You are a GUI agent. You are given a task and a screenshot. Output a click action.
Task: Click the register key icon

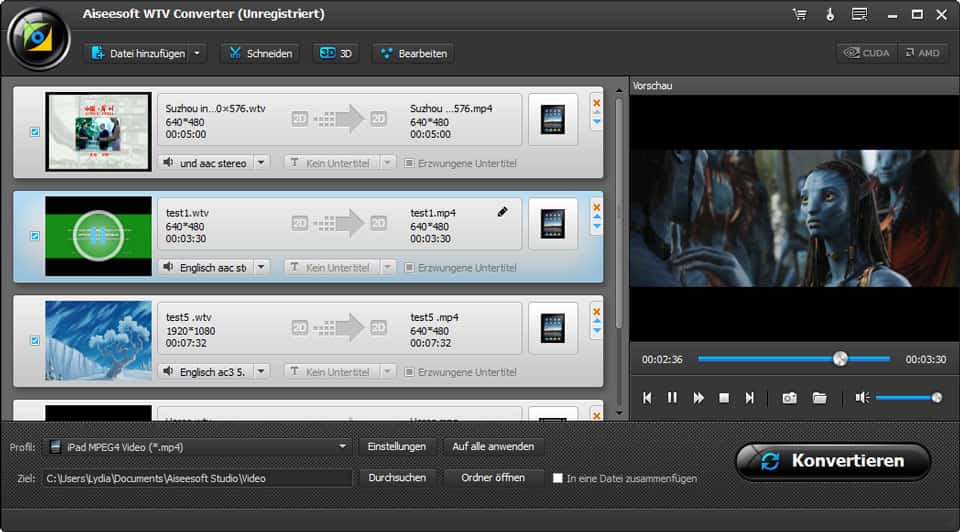point(830,15)
